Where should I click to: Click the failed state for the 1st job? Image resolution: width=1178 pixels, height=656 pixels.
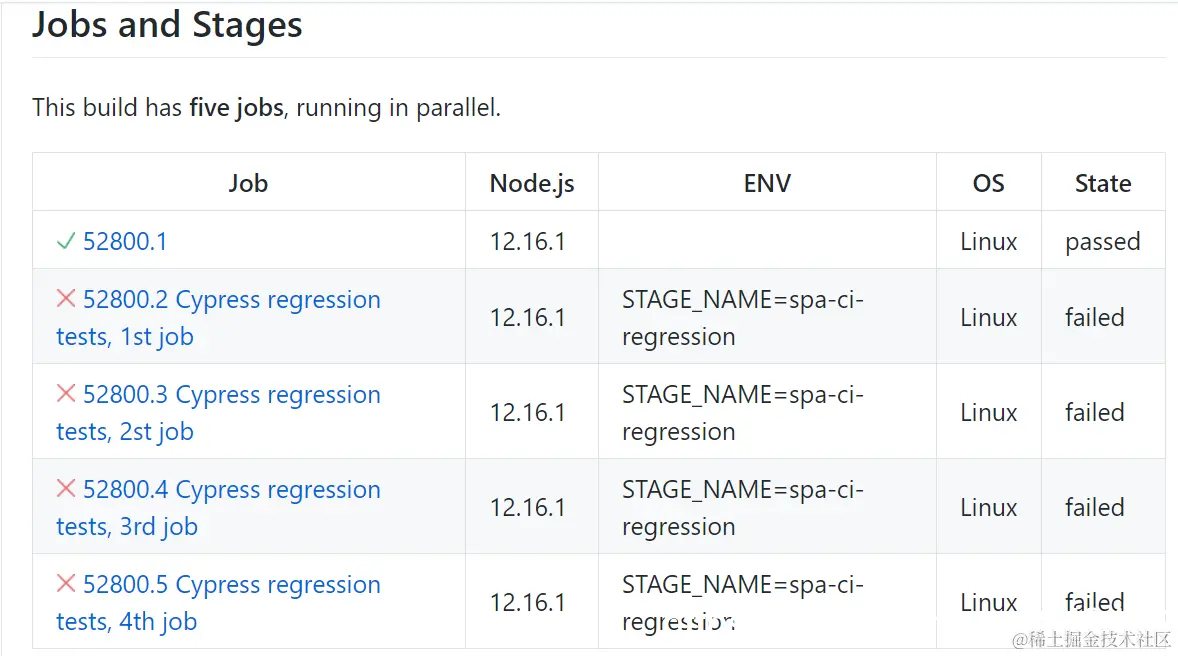tap(1094, 317)
